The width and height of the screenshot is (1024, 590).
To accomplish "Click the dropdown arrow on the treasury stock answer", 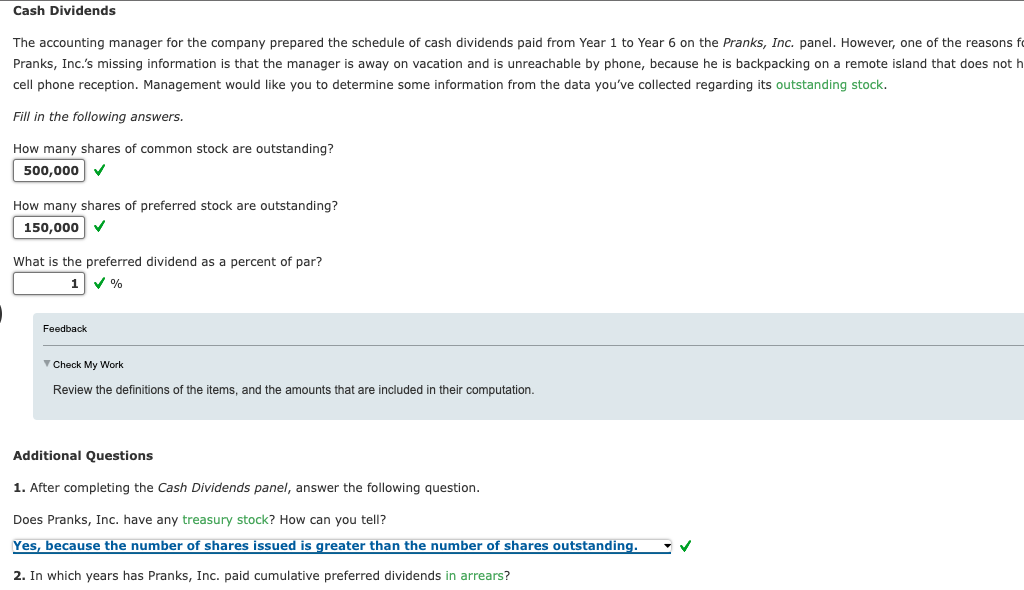I will coord(667,546).
